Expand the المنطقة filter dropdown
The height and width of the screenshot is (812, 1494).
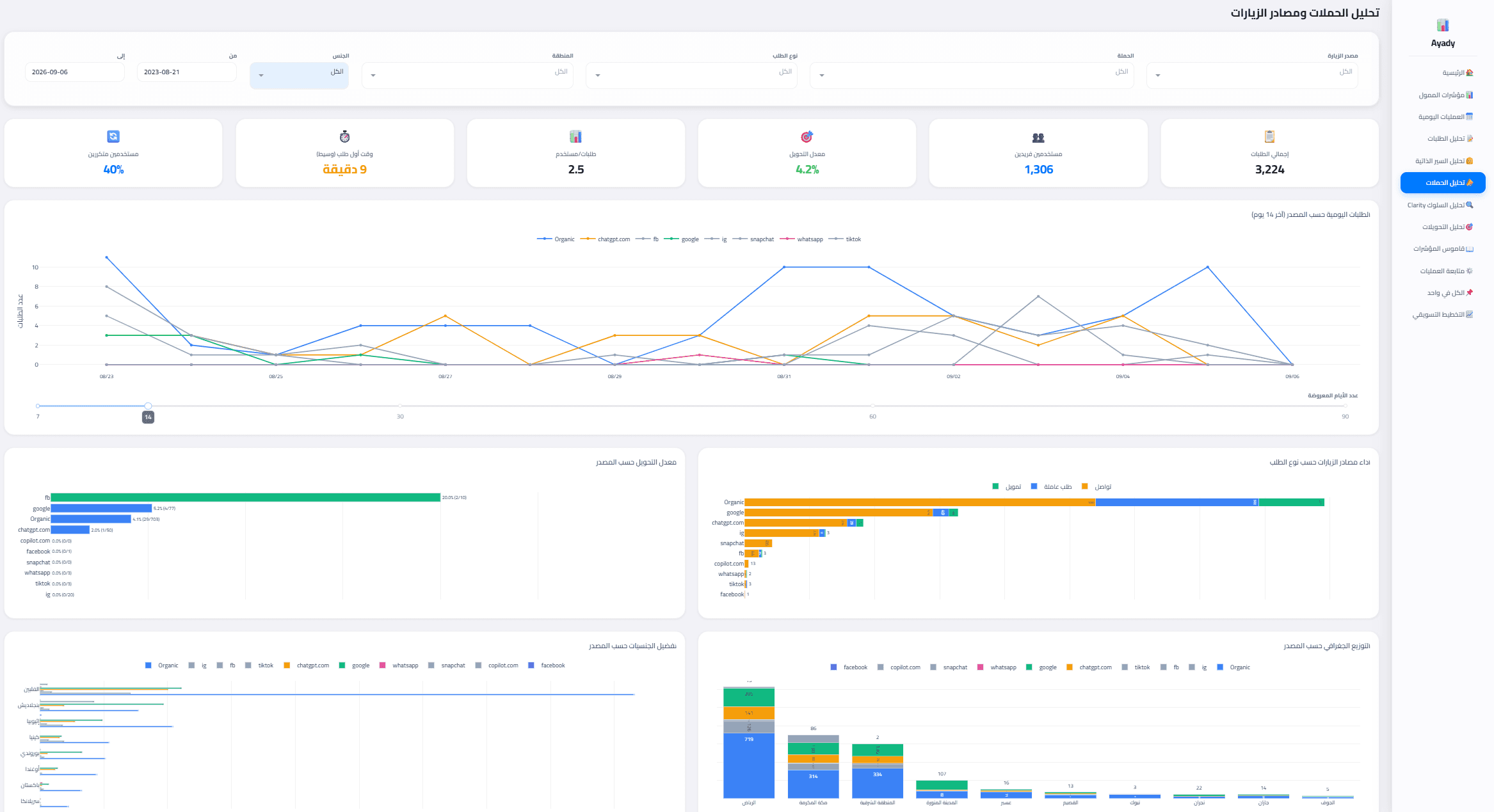click(x=467, y=76)
